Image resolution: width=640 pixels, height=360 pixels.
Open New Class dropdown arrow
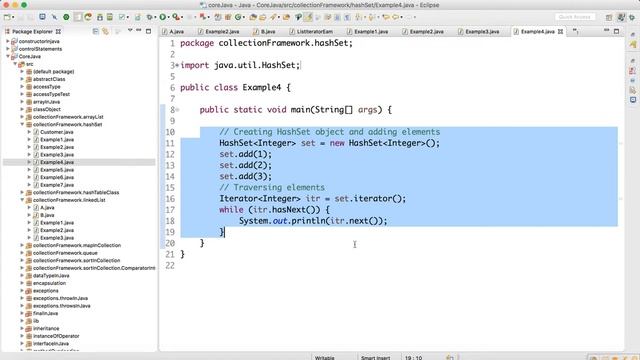point(243,17)
